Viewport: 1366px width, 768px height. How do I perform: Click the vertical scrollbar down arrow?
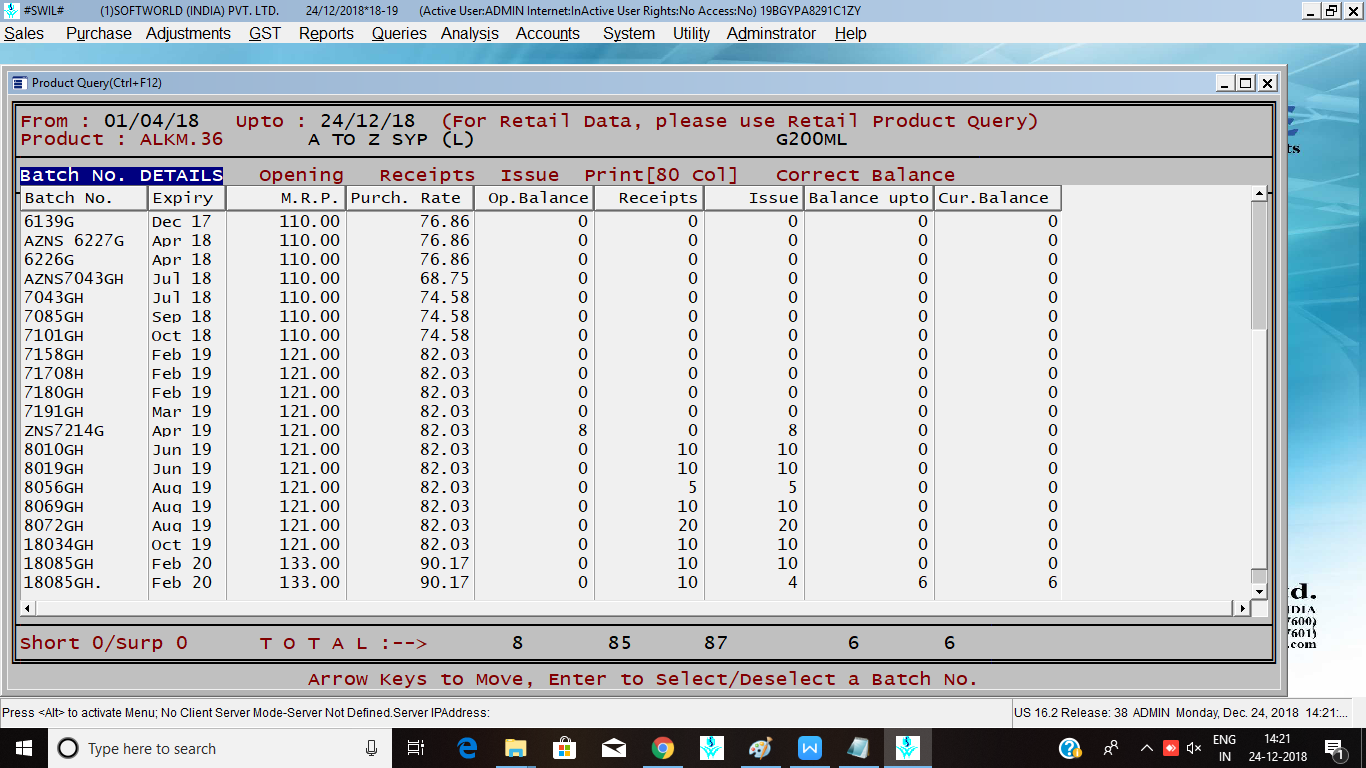[x=1259, y=590]
